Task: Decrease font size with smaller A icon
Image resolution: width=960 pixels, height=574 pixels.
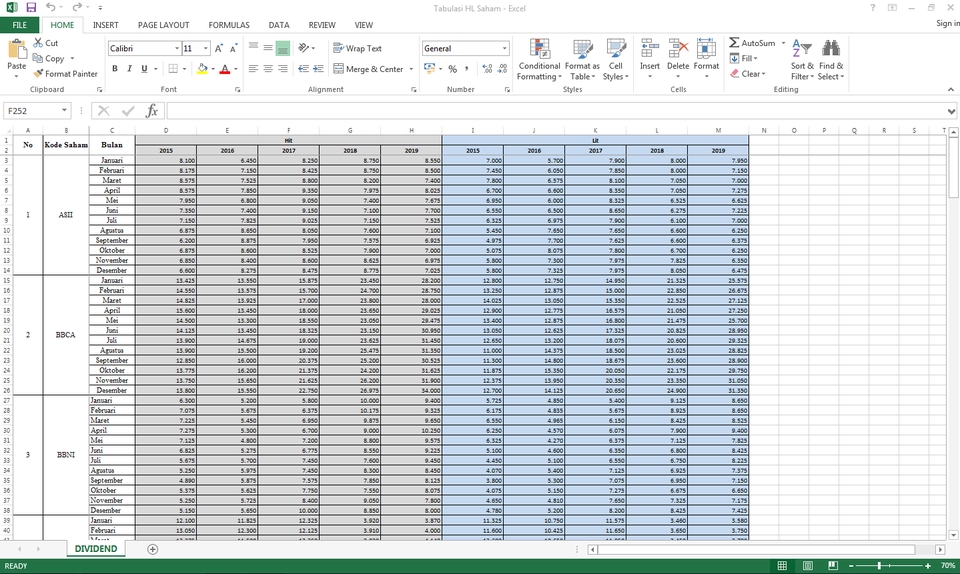Action: pos(233,48)
